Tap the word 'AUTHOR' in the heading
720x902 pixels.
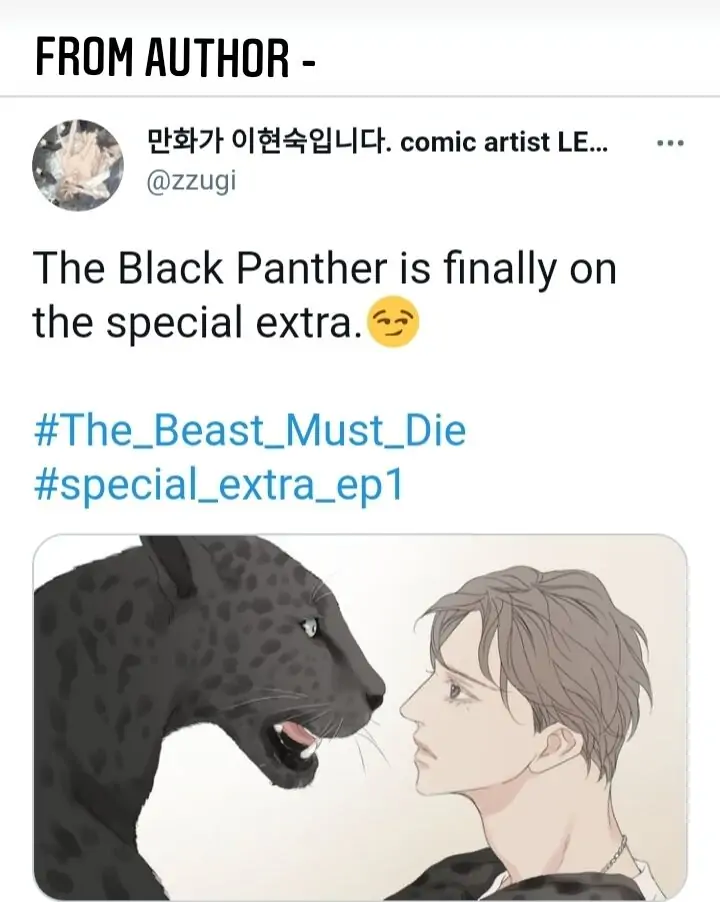pyautogui.click(x=217, y=57)
